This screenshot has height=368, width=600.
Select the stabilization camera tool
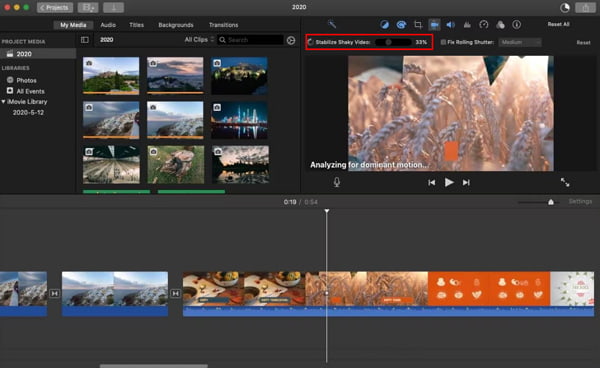coord(434,25)
